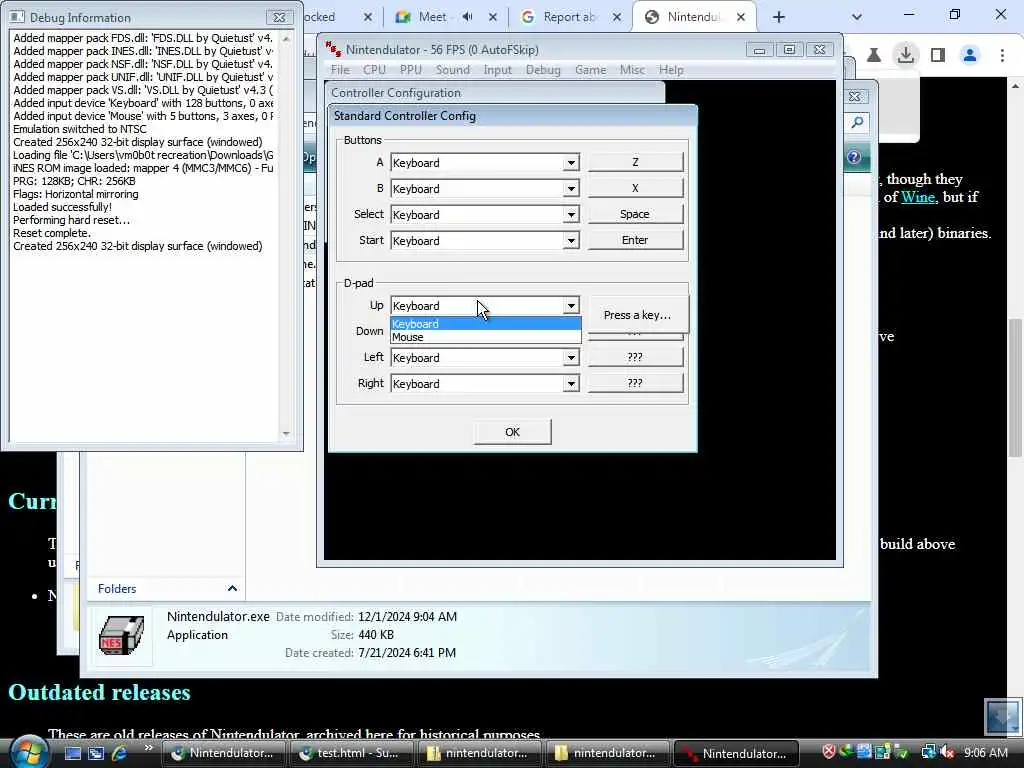Viewport: 1024px width, 768px height.
Task: Choose Keyboard in Up dropdown list
Action: click(x=485, y=324)
